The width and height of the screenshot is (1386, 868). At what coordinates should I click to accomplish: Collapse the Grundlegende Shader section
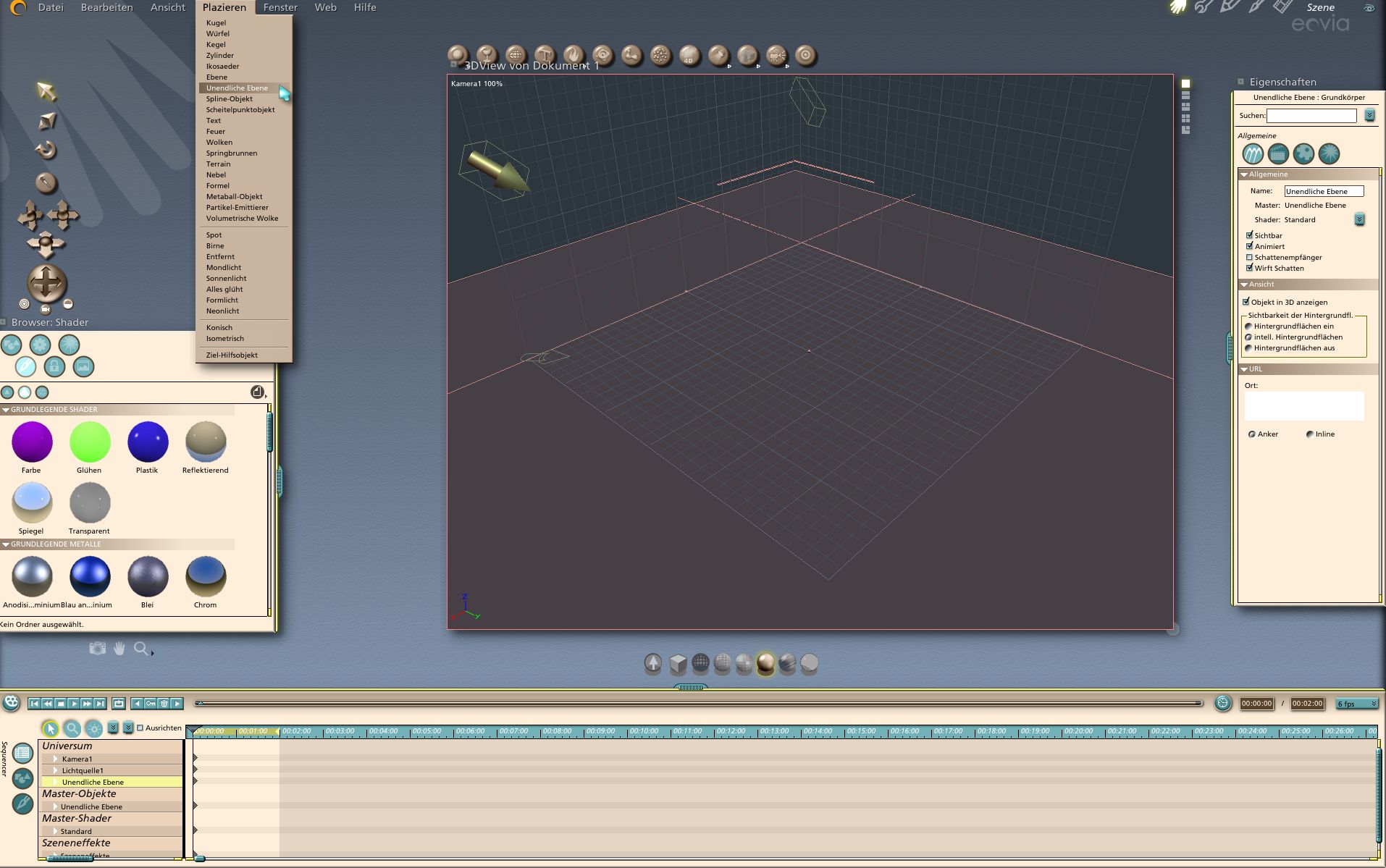(x=6, y=410)
